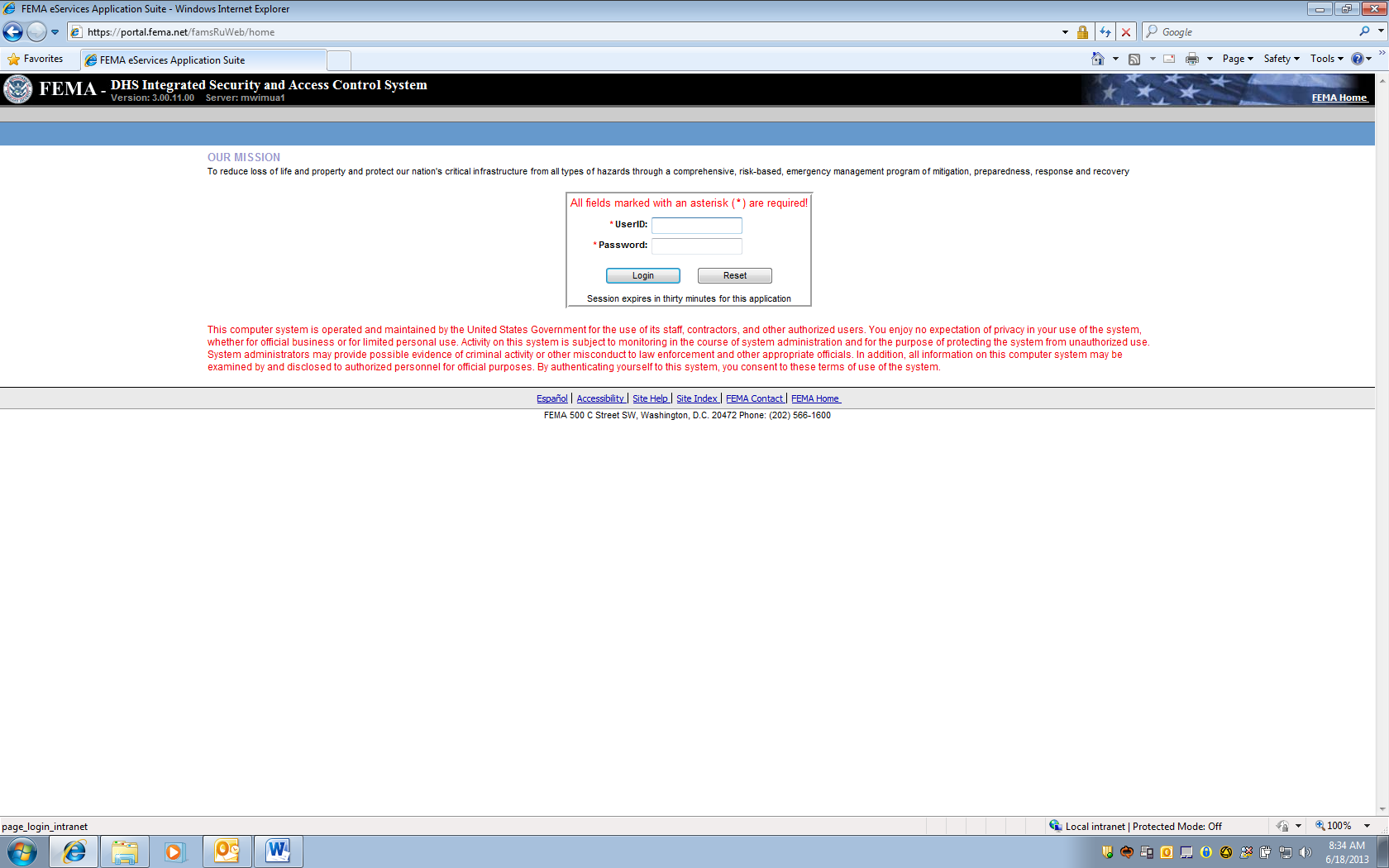1389x868 pixels.
Task: Click the Home icon in command bar
Action: click(x=1098, y=59)
